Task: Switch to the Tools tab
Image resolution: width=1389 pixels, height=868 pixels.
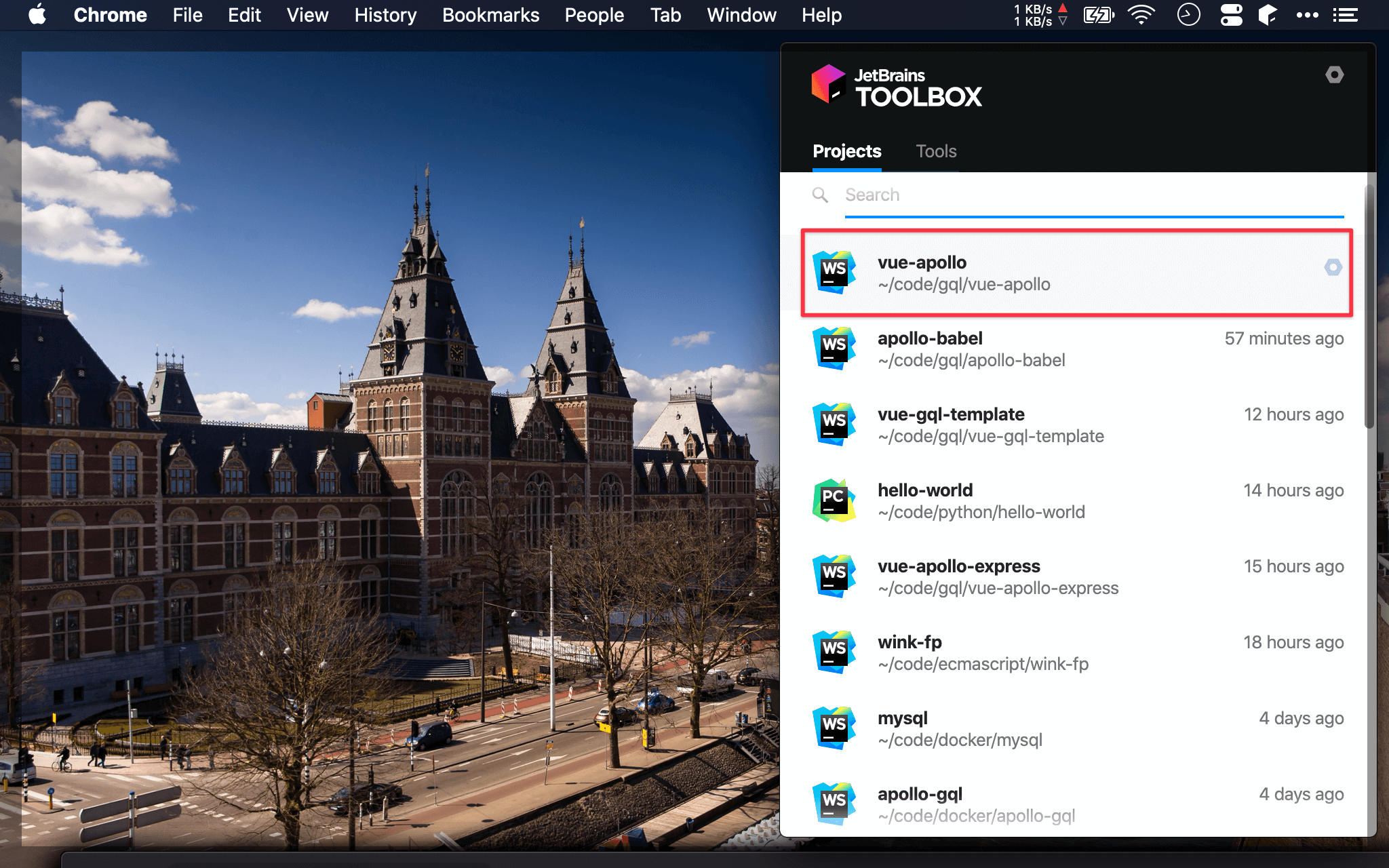Action: click(936, 151)
